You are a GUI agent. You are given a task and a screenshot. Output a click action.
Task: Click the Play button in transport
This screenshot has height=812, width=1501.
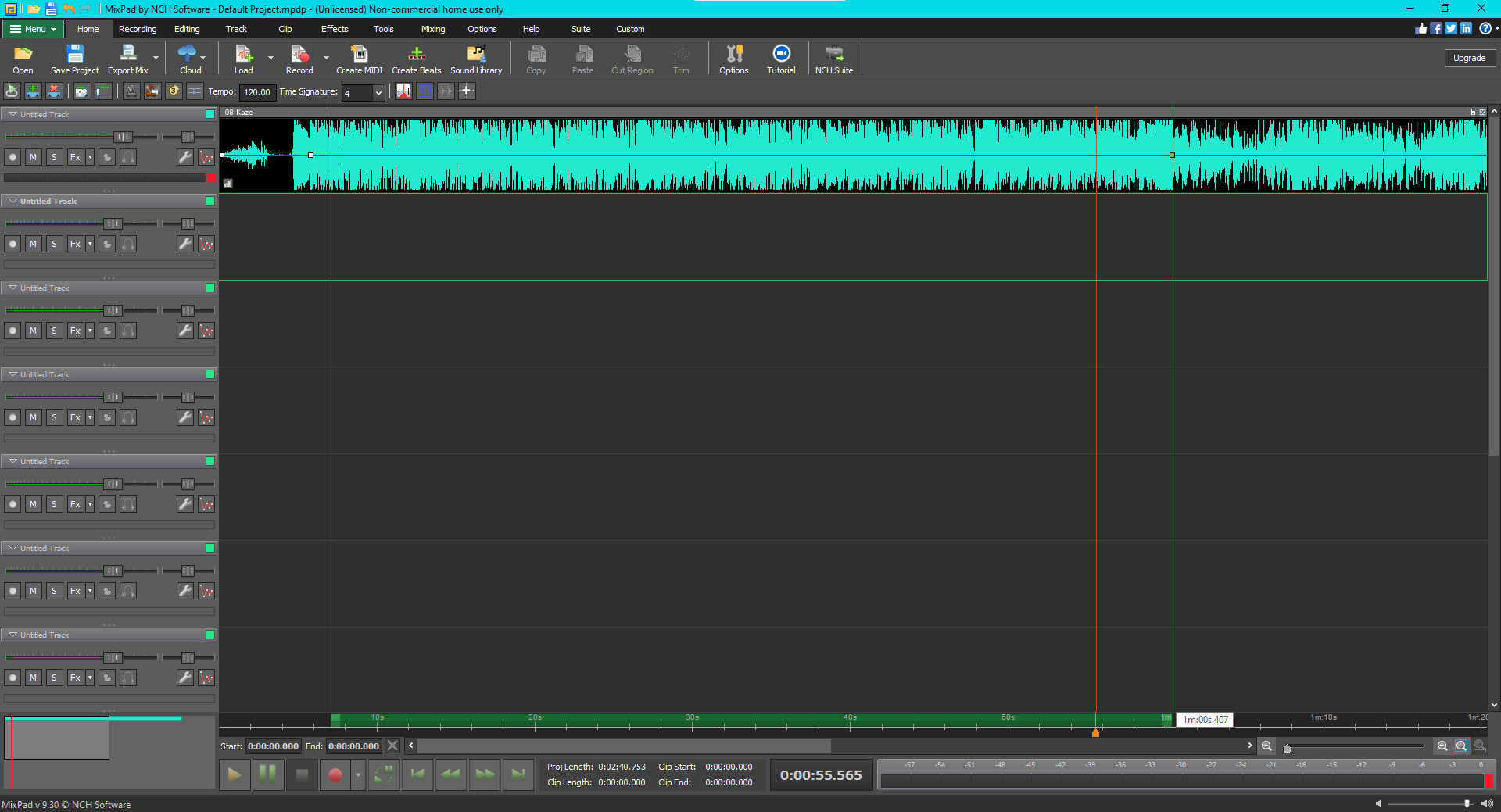(x=235, y=774)
